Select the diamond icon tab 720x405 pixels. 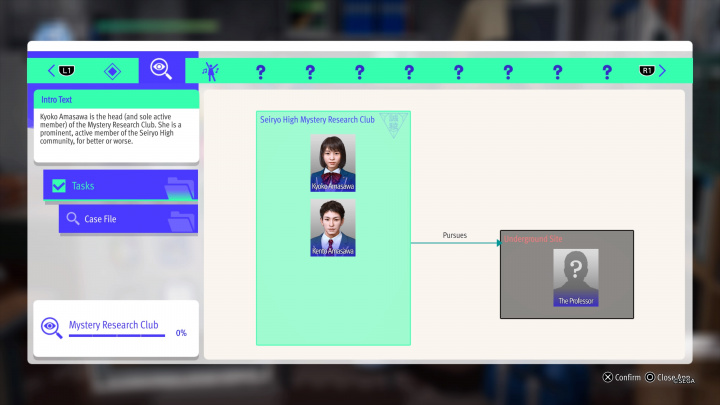click(112, 71)
